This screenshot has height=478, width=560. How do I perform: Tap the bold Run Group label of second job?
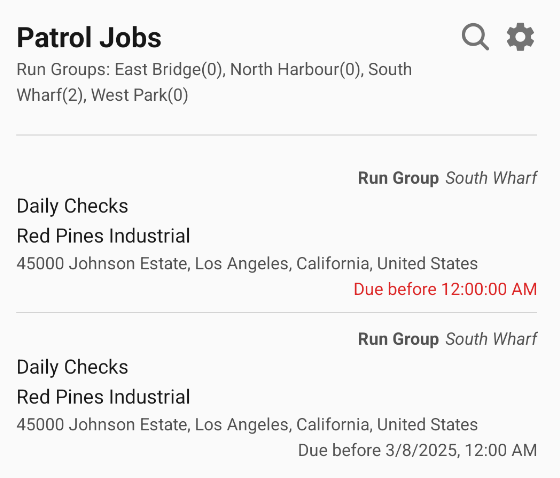pyautogui.click(x=399, y=339)
